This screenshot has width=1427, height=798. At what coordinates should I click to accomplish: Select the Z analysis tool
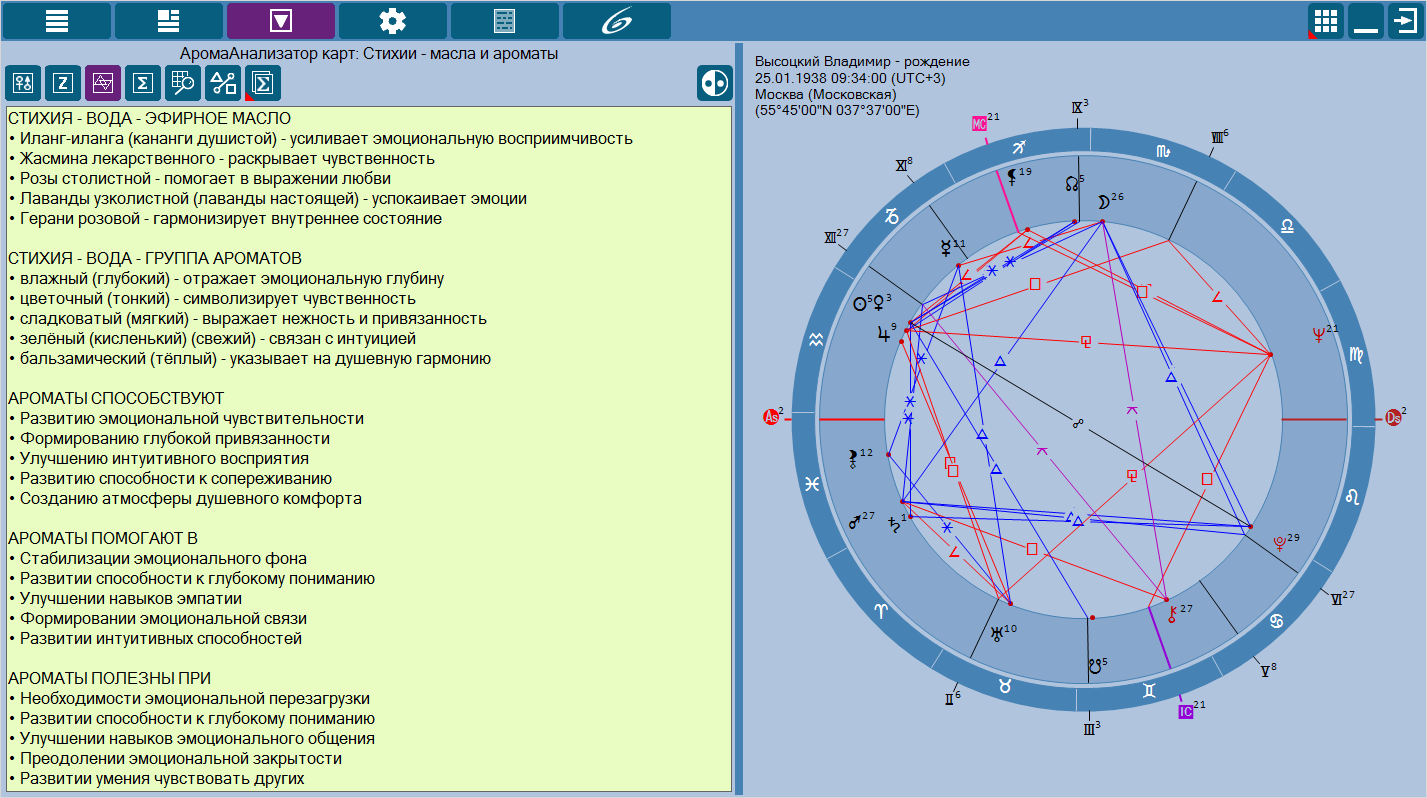[x=63, y=83]
